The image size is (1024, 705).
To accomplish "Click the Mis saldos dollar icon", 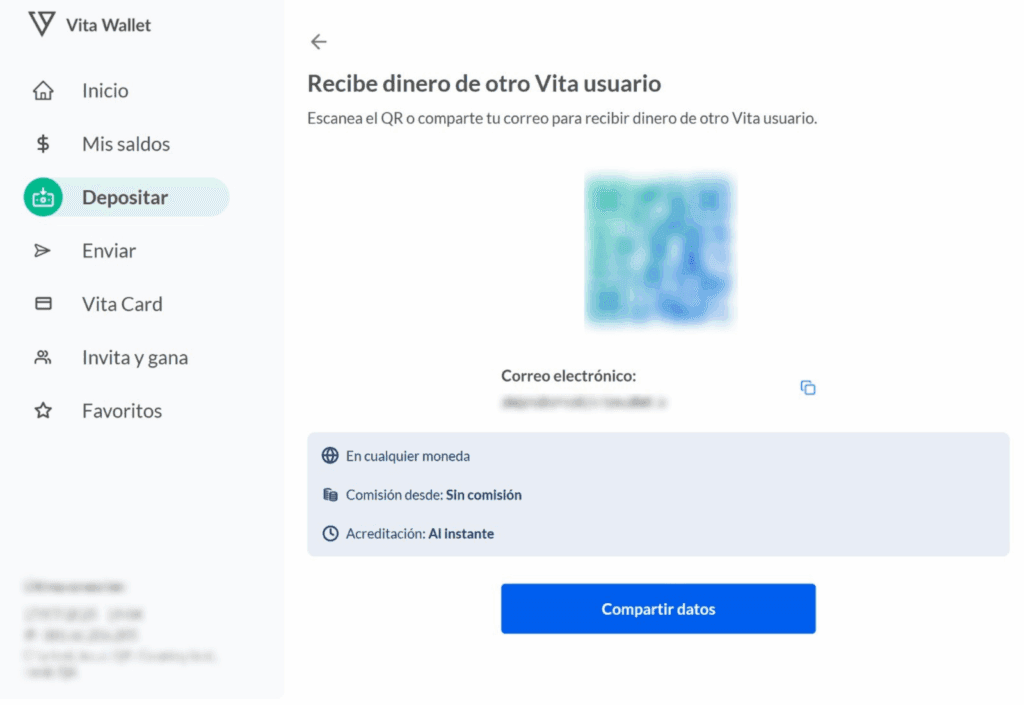I will [x=43, y=144].
